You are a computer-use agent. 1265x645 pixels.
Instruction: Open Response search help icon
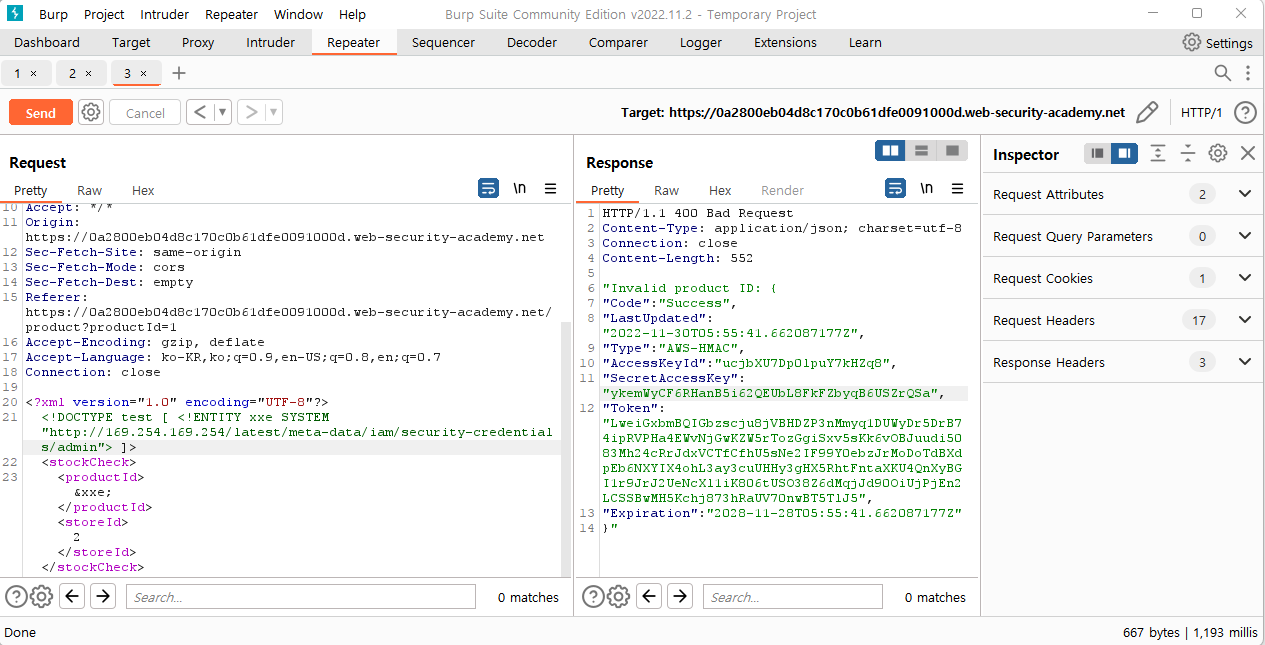(593, 597)
